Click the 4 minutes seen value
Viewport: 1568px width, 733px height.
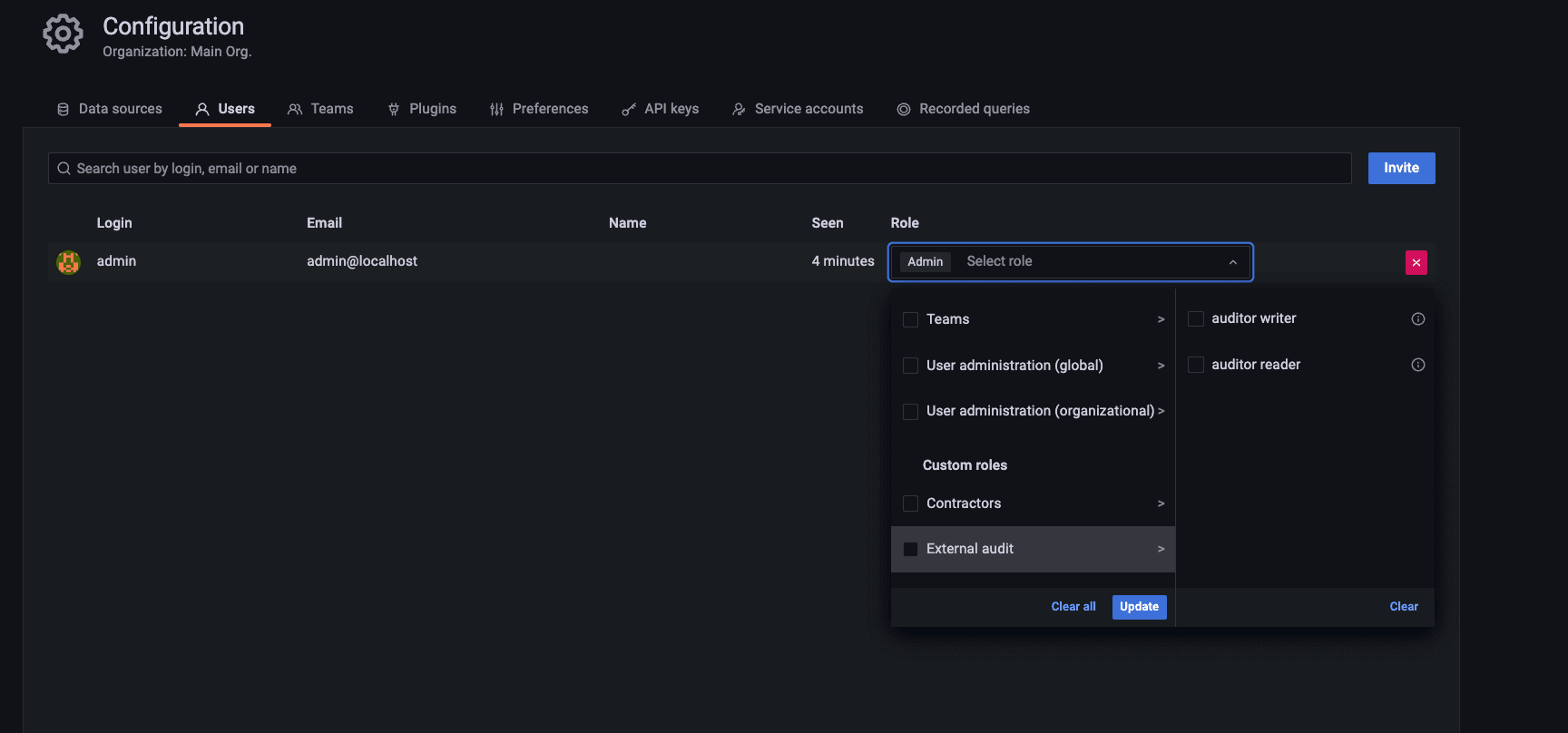[x=843, y=261]
